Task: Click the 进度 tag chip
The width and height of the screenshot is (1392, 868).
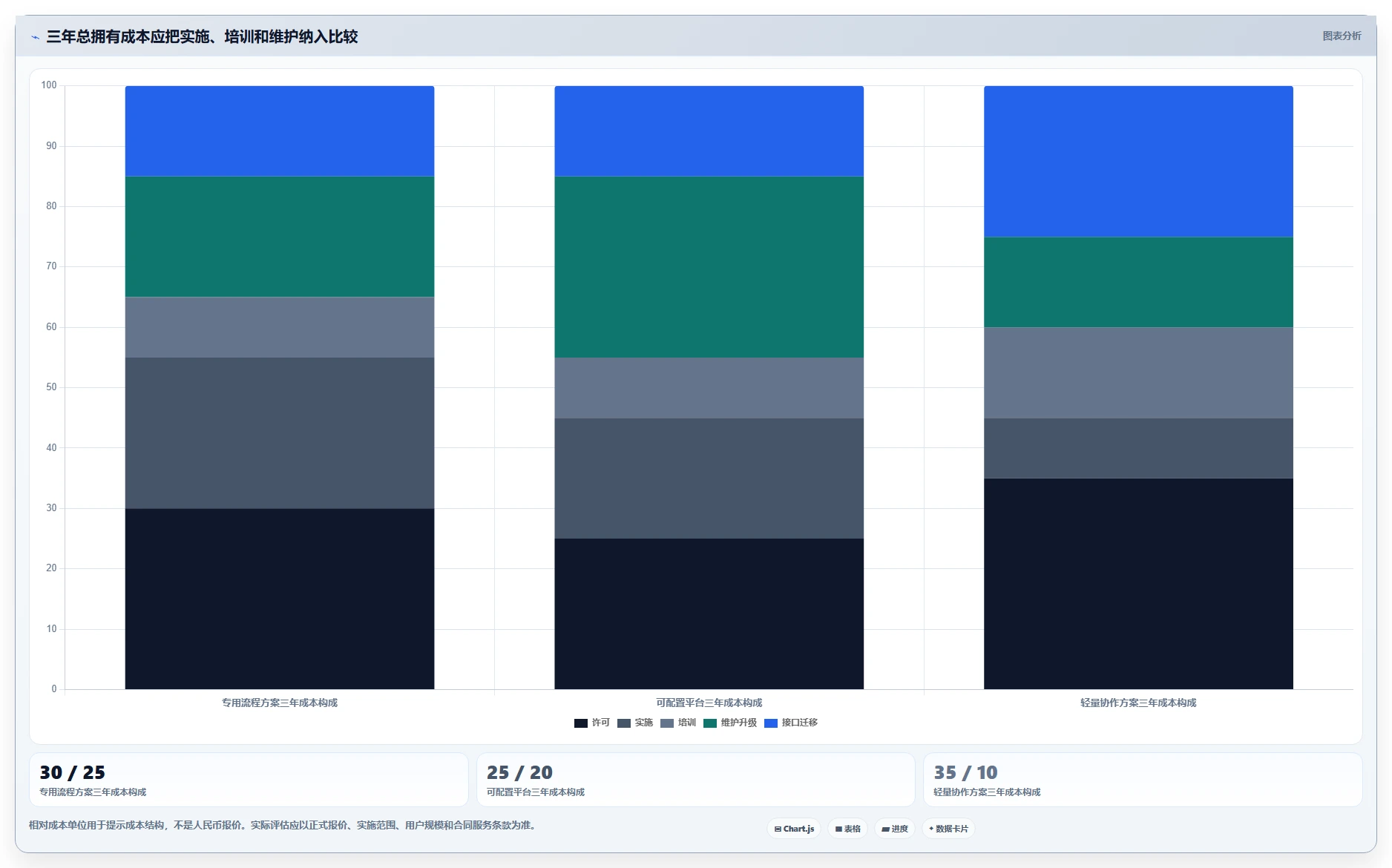Action: (895, 829)
